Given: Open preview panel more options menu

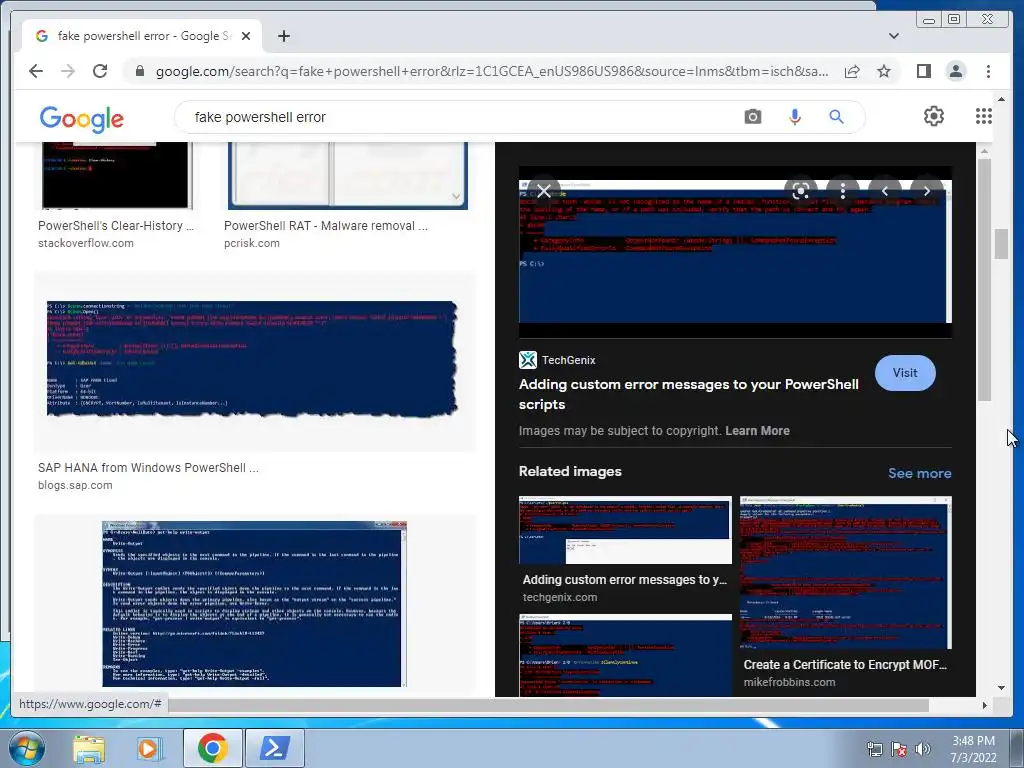Looking at the screenshot, I should tap(843, 191).
